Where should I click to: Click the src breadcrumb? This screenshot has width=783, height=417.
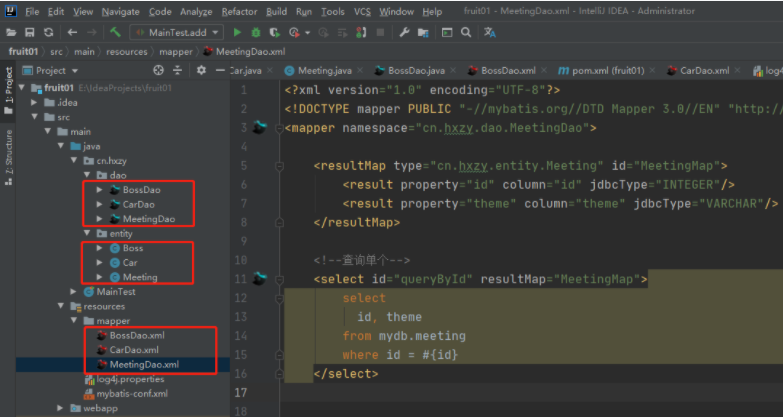pyautogui.click(x=56, y=51)
